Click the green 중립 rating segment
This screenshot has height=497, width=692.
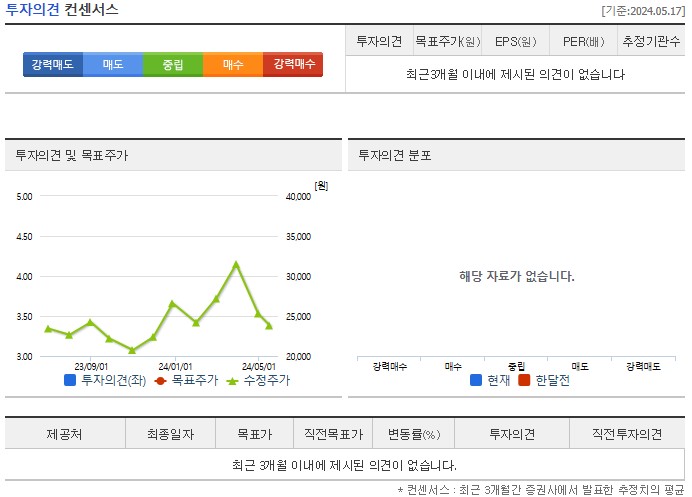(173, 64)
